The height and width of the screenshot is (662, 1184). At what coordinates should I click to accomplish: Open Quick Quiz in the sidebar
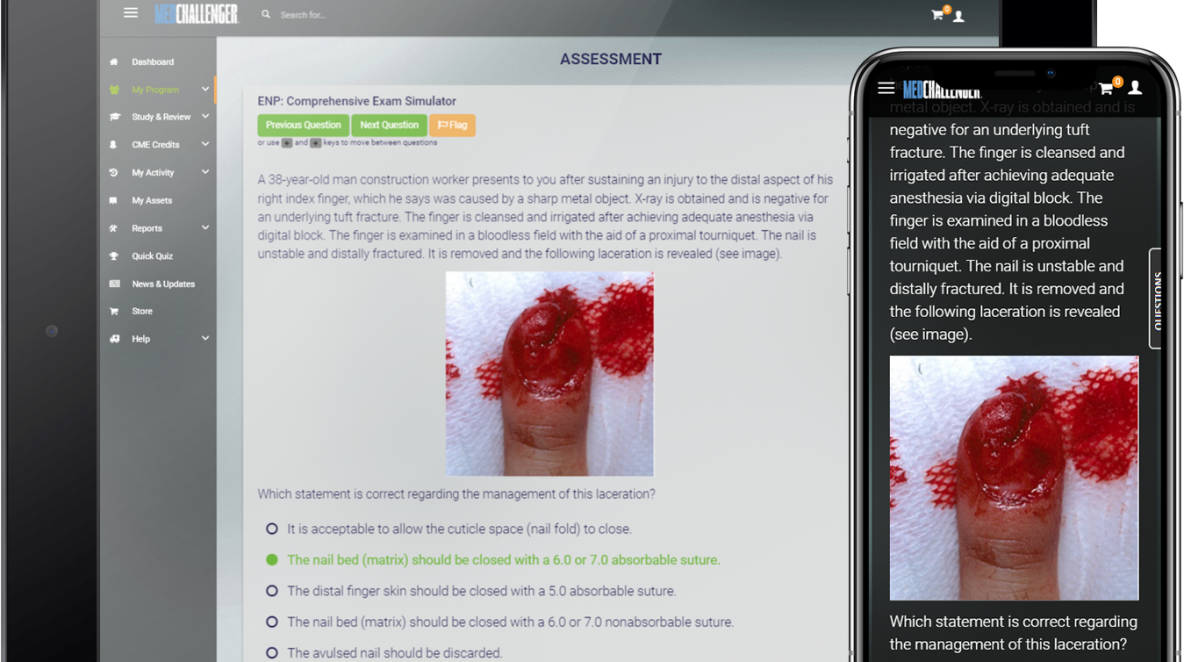click(x=153, y=256)
